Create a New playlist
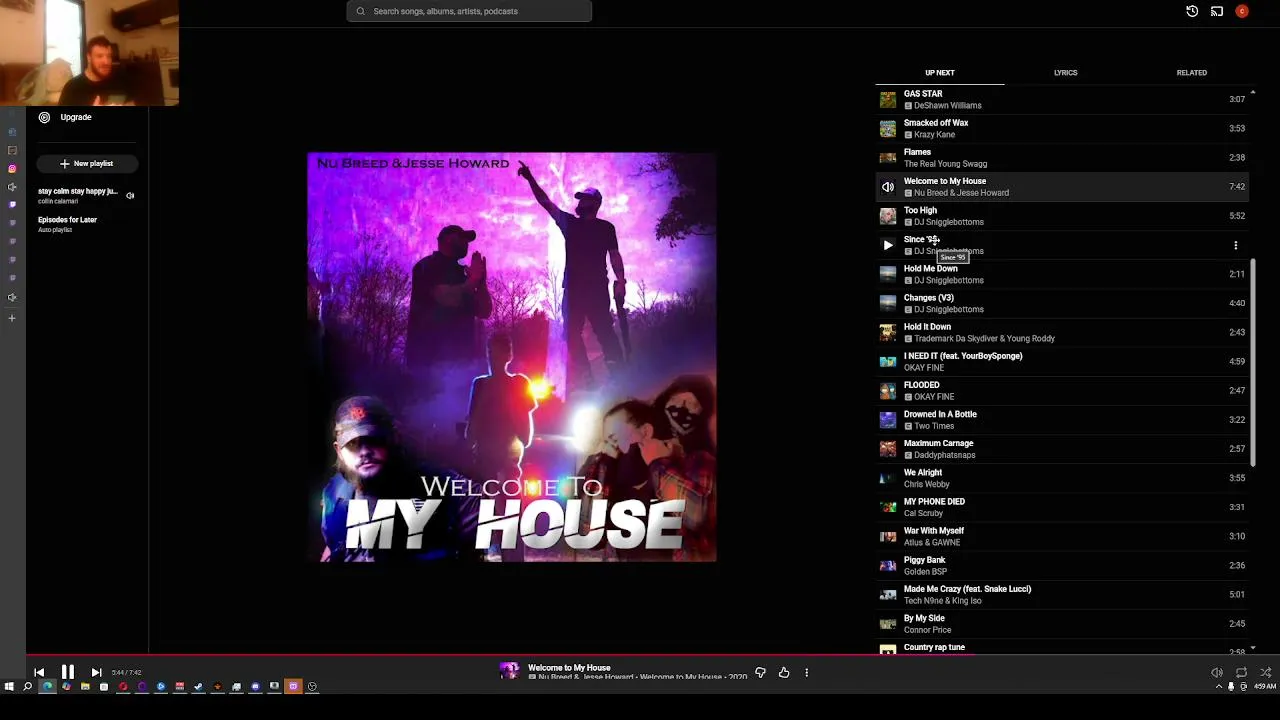Screen dimensions: 1280x720 (x=86, y=163)
